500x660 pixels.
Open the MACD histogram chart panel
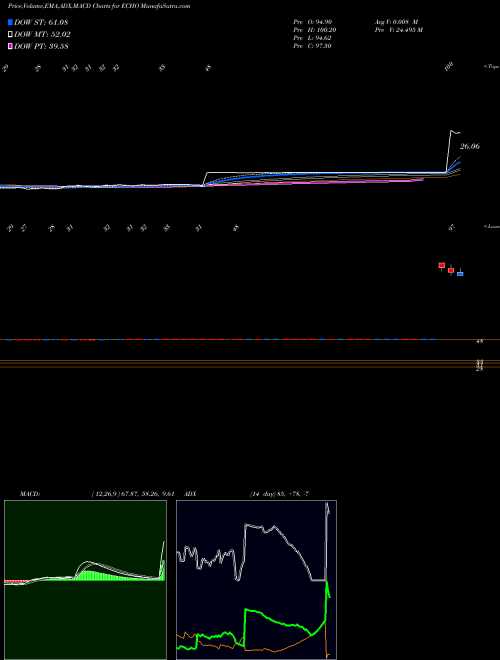pos(85,580)
